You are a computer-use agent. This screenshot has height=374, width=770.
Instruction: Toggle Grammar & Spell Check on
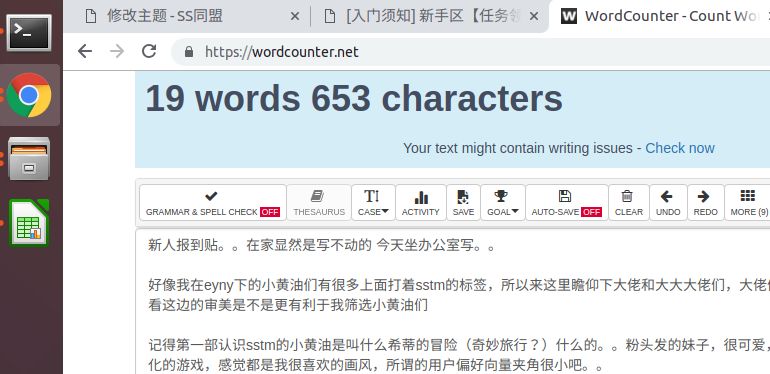pyautogui.click(x=213, y=203)
